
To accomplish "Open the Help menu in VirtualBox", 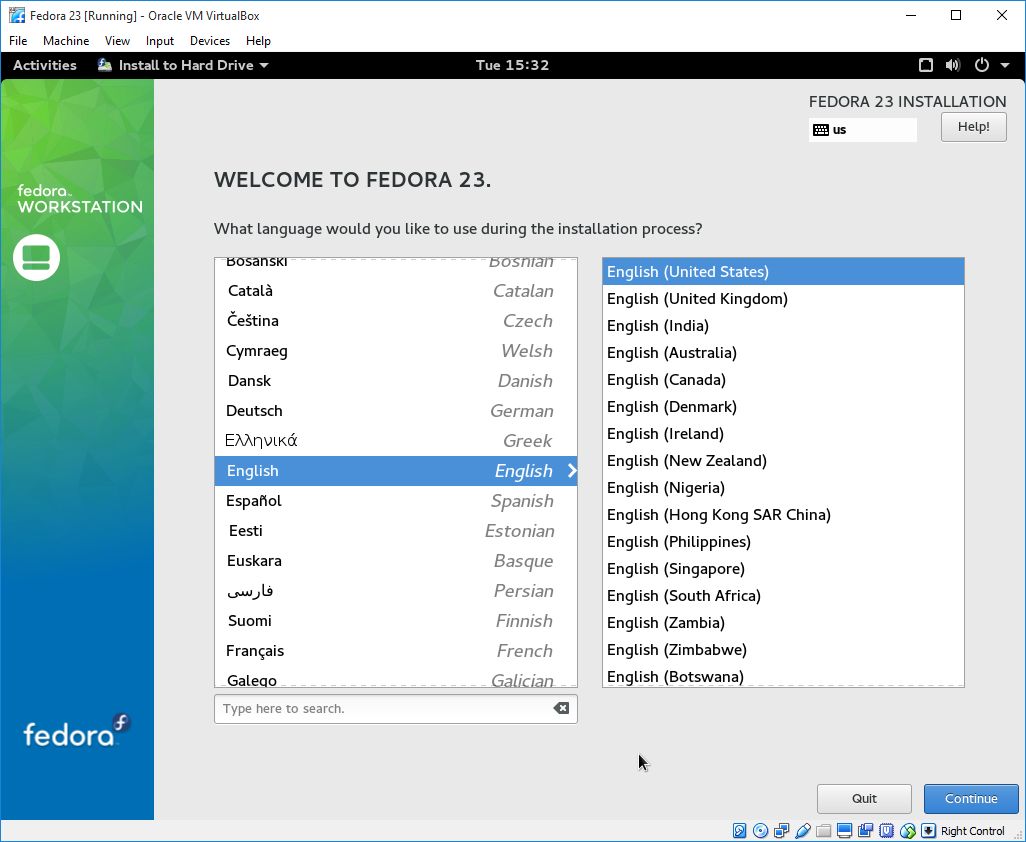I will click(258, 41).
